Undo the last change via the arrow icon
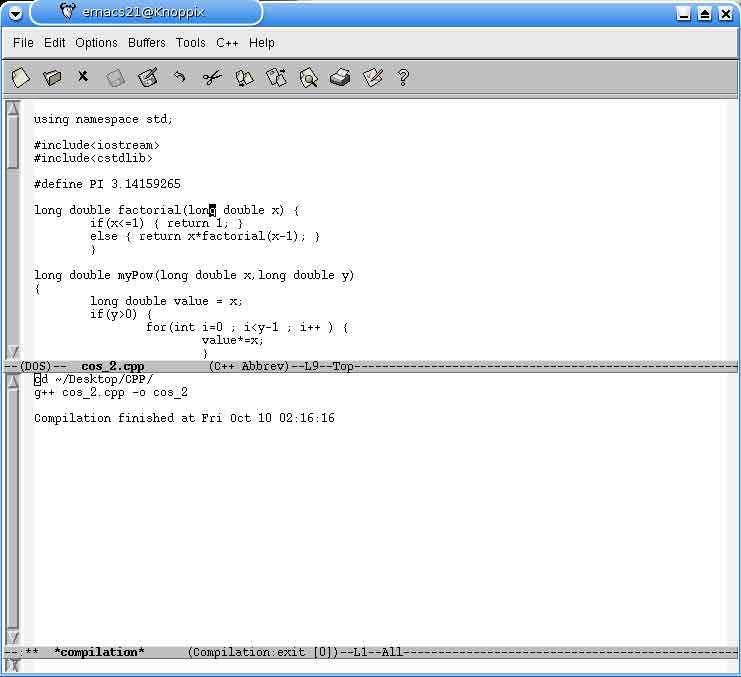Image resolution: width=741 pixels, height=677 pixels. 180,76
